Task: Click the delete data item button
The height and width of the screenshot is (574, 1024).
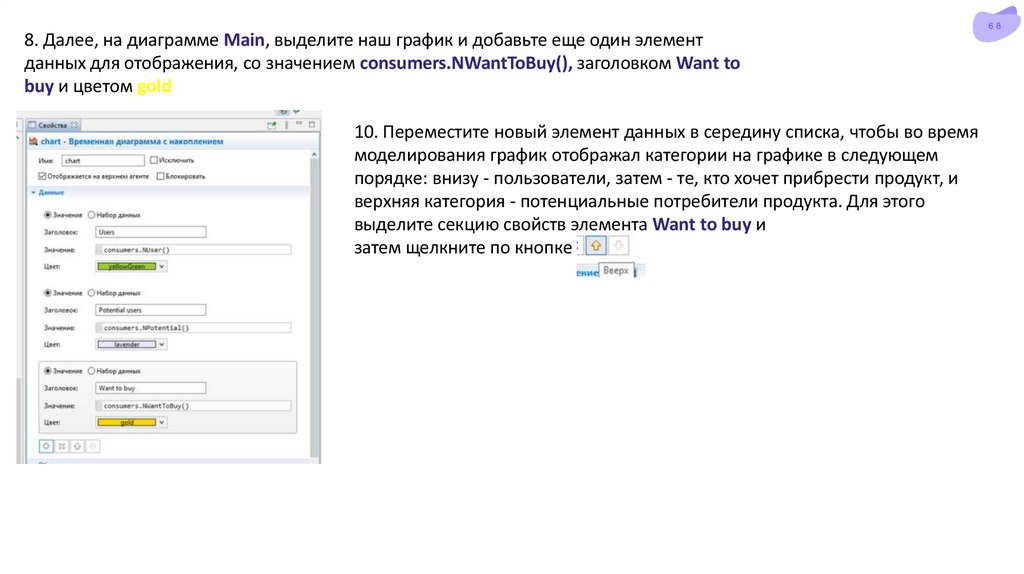Action: 62,446
